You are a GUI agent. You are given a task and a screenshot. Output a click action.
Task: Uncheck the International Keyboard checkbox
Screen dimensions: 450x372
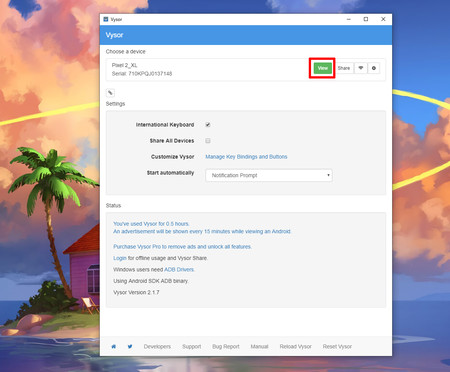tap(208, 125)
